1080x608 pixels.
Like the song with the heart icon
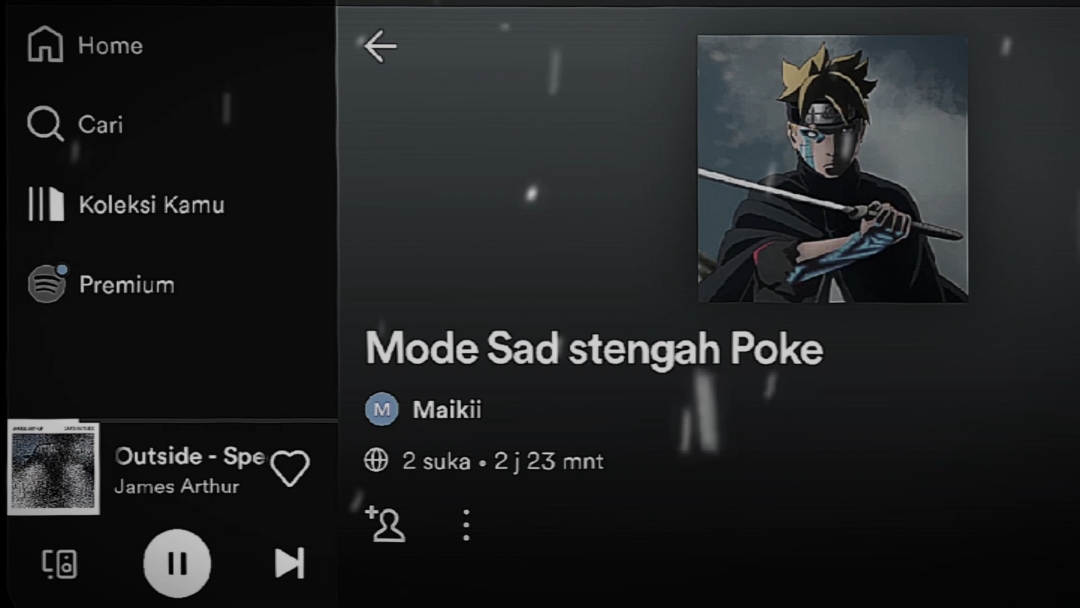click(290, 468)
